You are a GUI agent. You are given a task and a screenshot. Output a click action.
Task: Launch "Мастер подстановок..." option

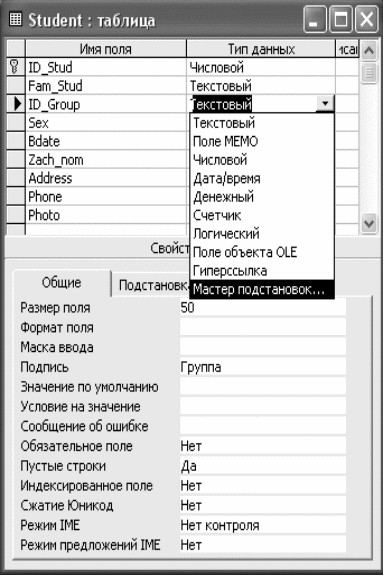(x=262, y=289)
